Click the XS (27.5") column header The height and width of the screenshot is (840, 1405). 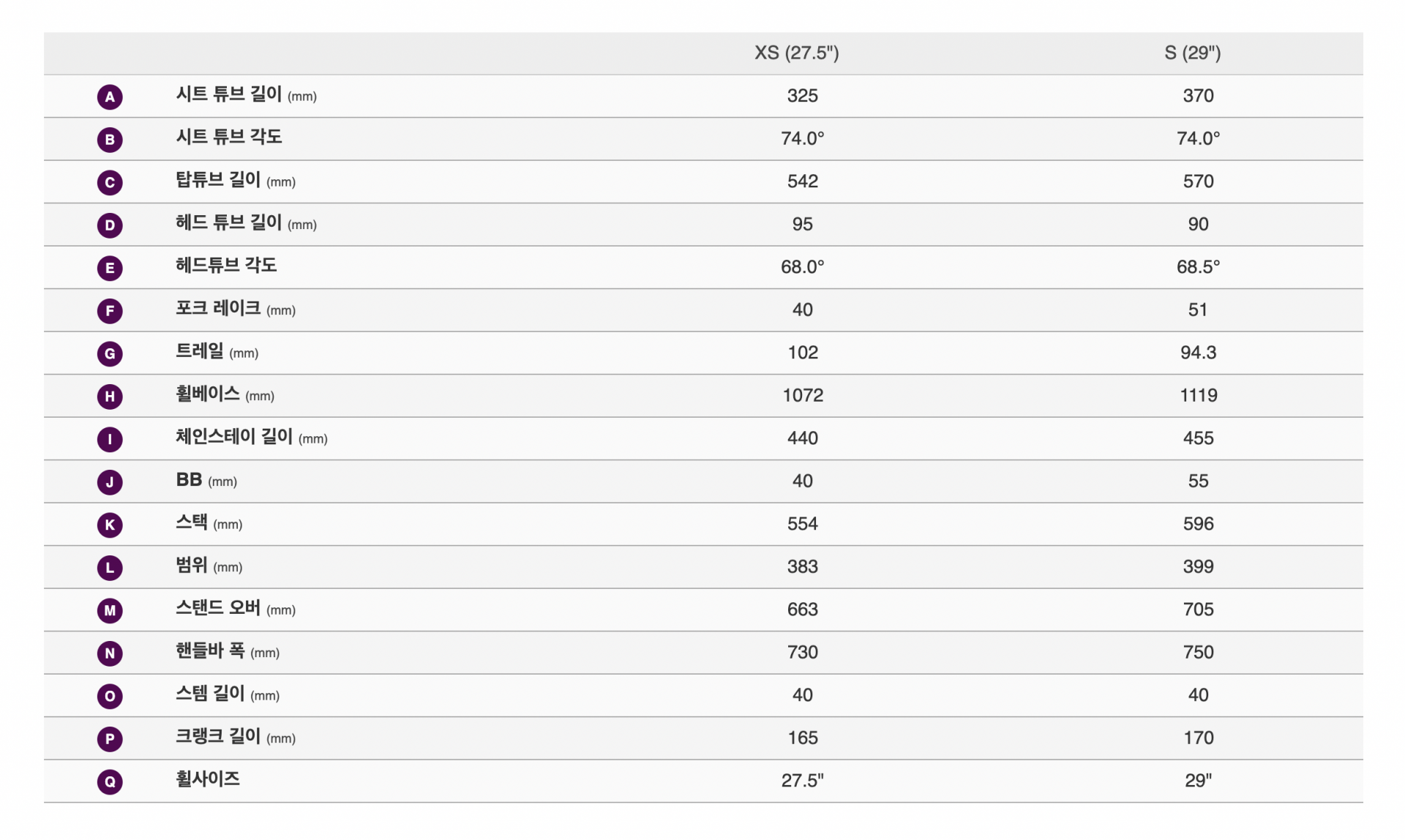click(797, 53)
